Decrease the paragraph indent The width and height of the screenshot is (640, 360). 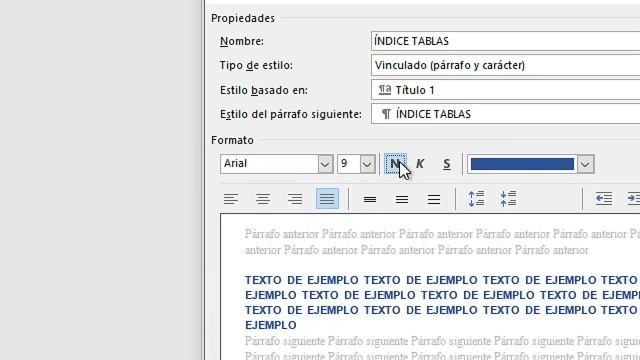tap(604, 199)
